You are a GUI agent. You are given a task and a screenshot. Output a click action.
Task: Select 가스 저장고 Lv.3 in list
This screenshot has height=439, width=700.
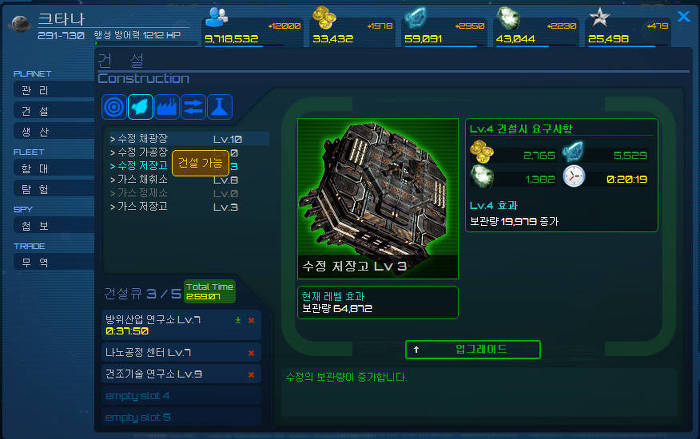tap(175, 207)
